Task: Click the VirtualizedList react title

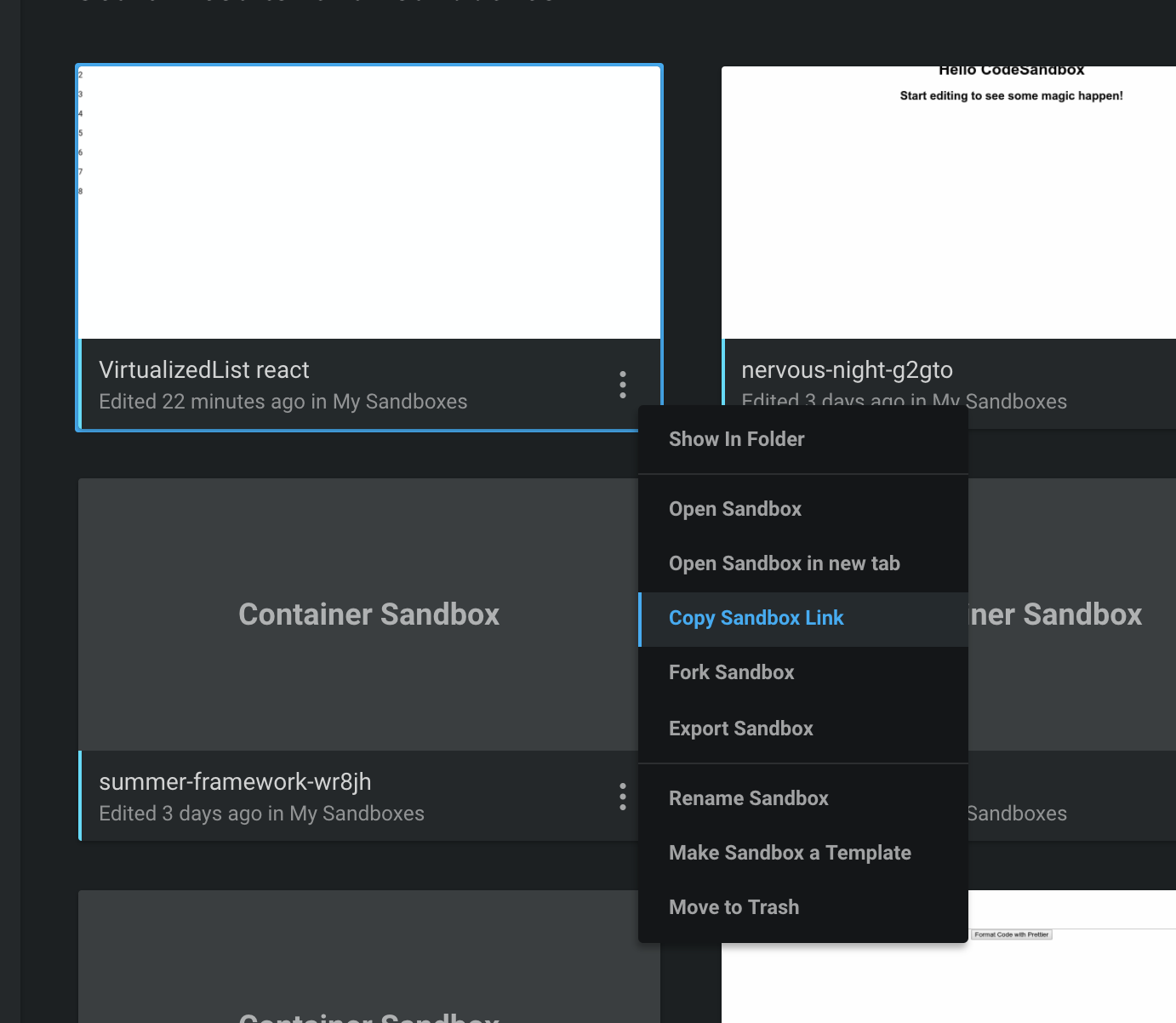Action: point(204,370)
